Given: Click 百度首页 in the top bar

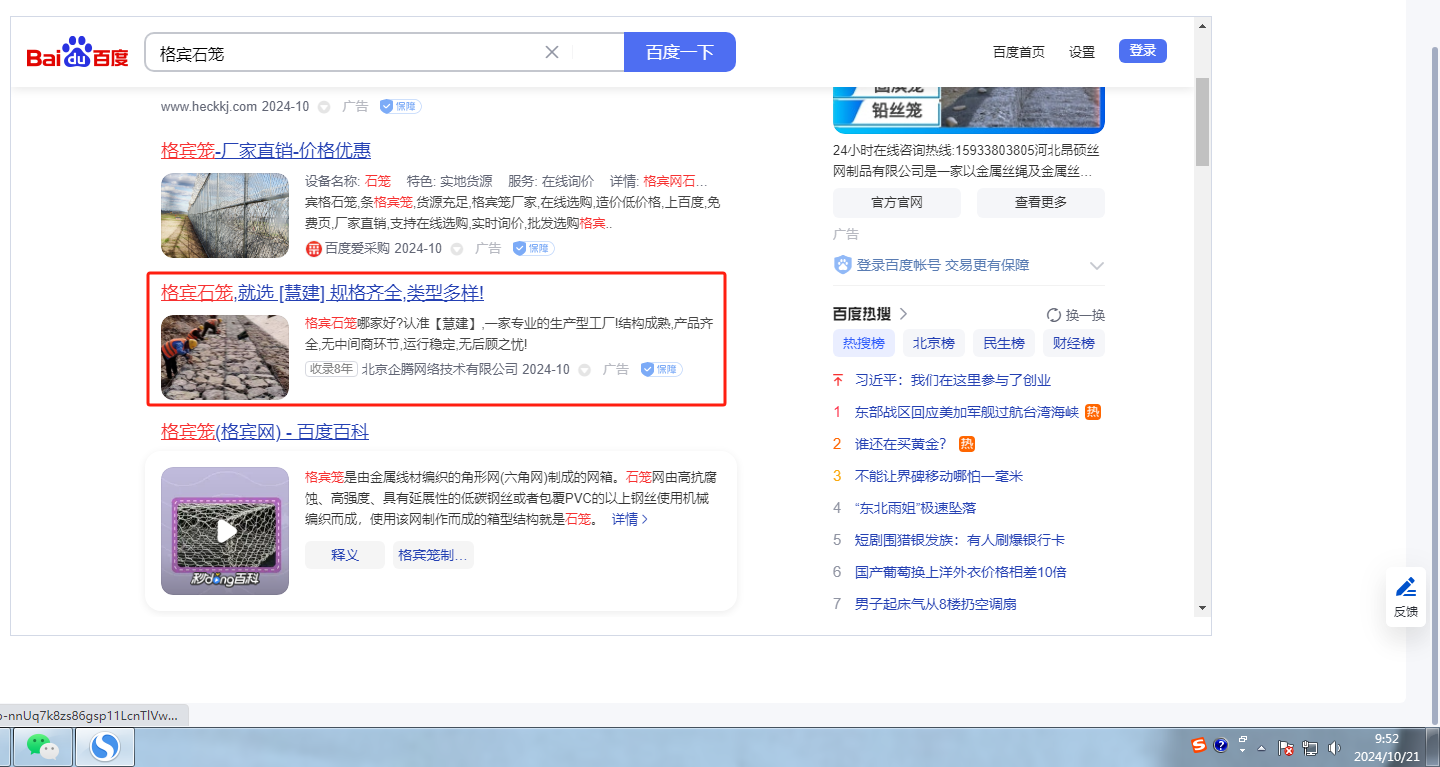Looking at the screenshot, I should coord(1019,52).
